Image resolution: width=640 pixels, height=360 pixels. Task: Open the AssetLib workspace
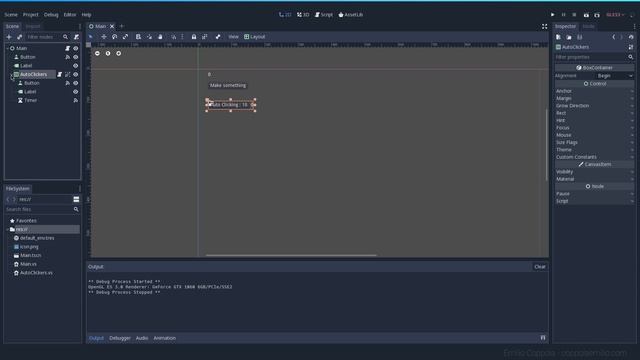[350, 15]
